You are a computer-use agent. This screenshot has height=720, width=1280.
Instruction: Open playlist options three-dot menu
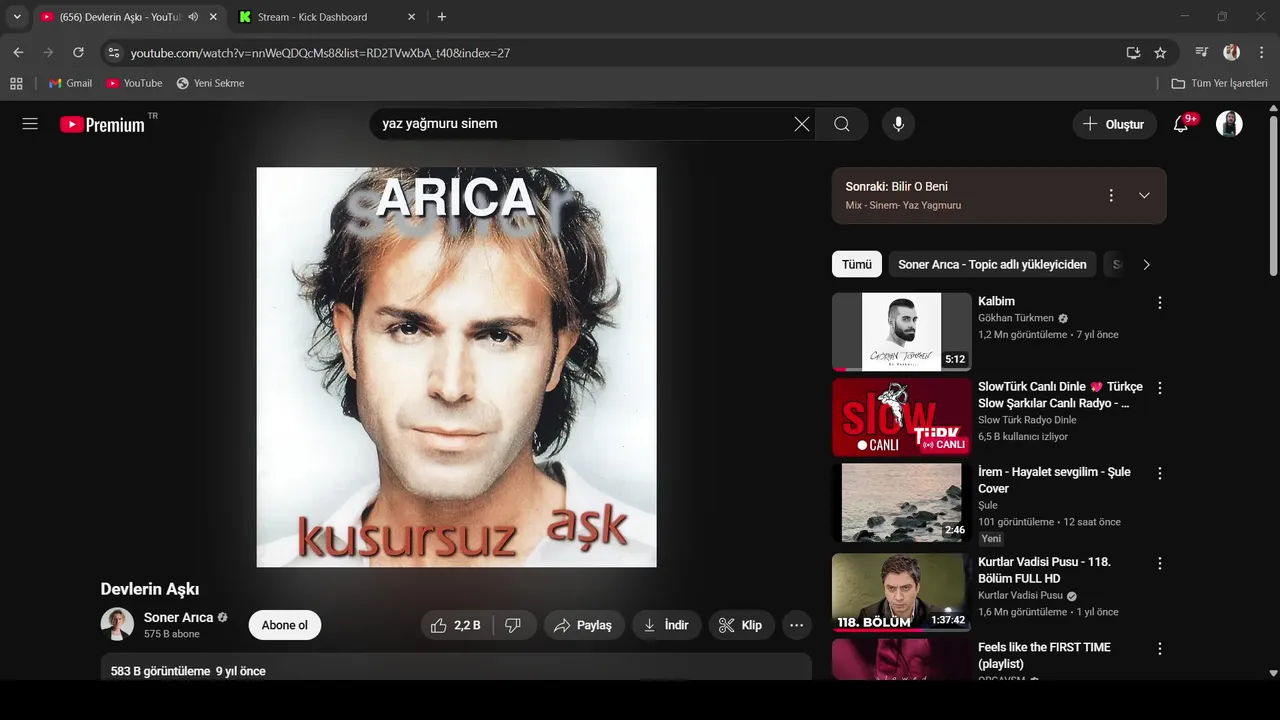pyautogui.click(x=1110, y=195)
